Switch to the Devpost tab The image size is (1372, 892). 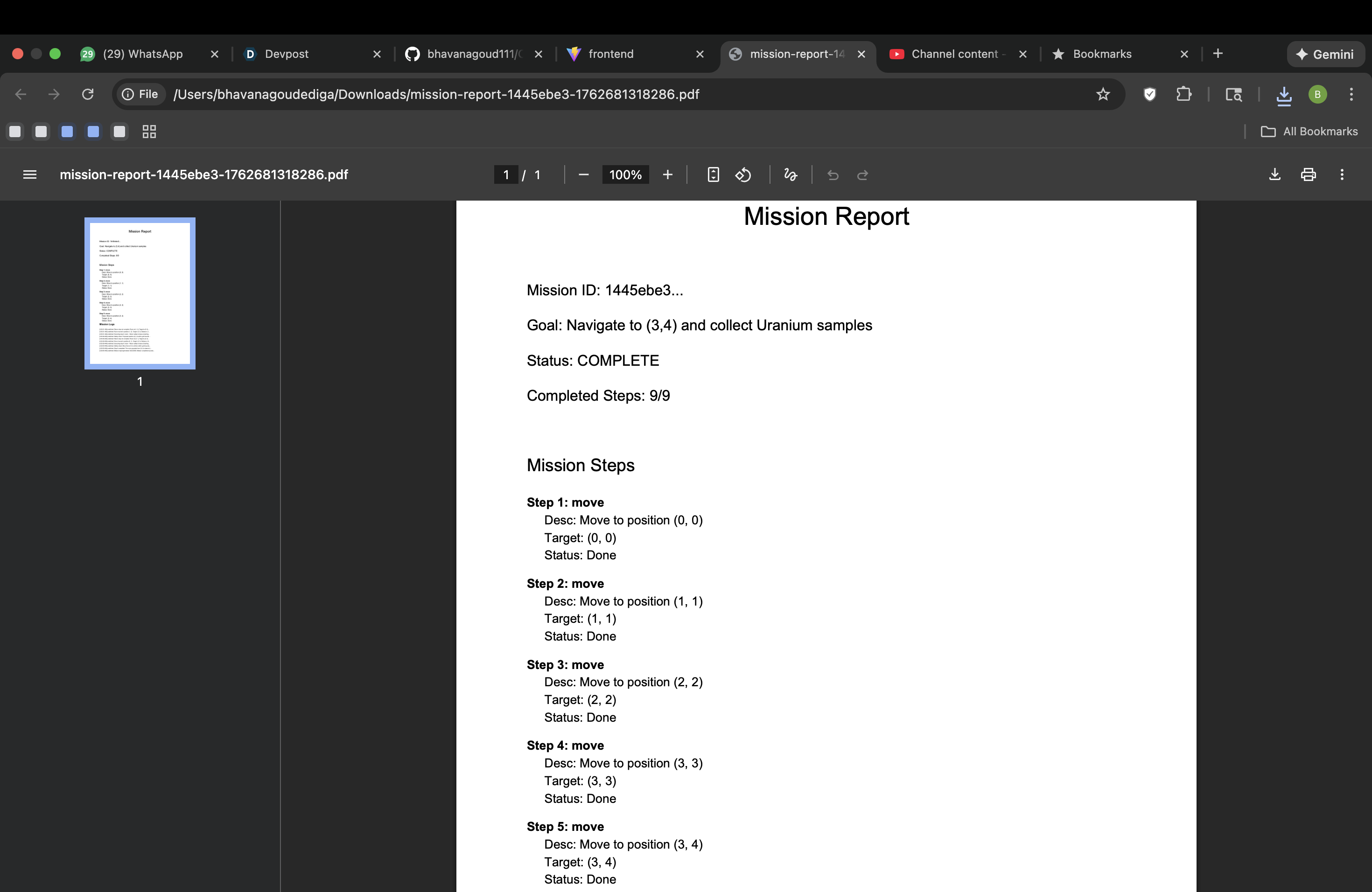pyautogui.click(x=287, y=54)
